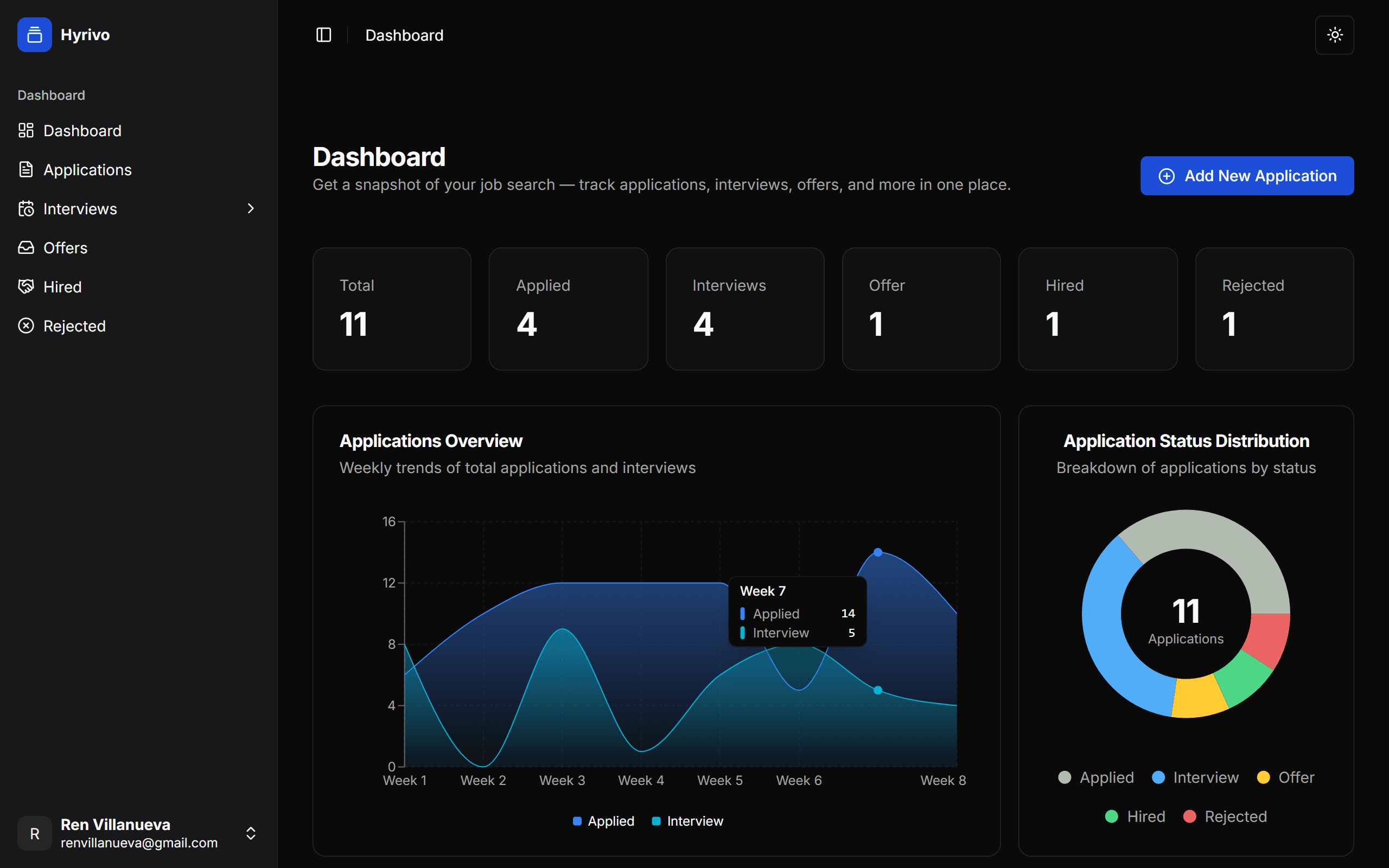
Task: Click the Rejected legend dot in the donut chart
Action: coord(1190,816)
